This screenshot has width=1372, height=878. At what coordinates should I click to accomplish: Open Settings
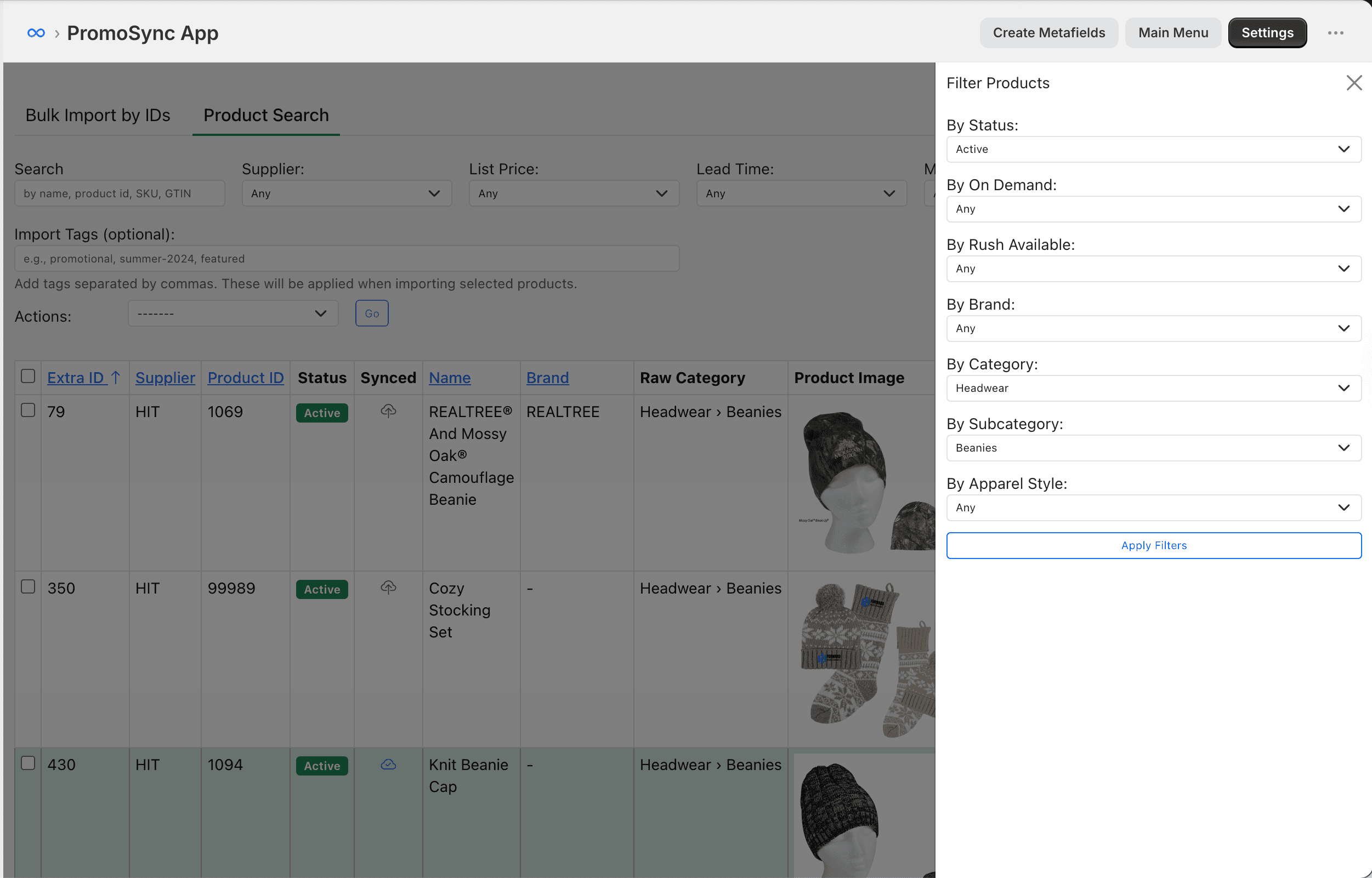click(x=1267, y=33)
